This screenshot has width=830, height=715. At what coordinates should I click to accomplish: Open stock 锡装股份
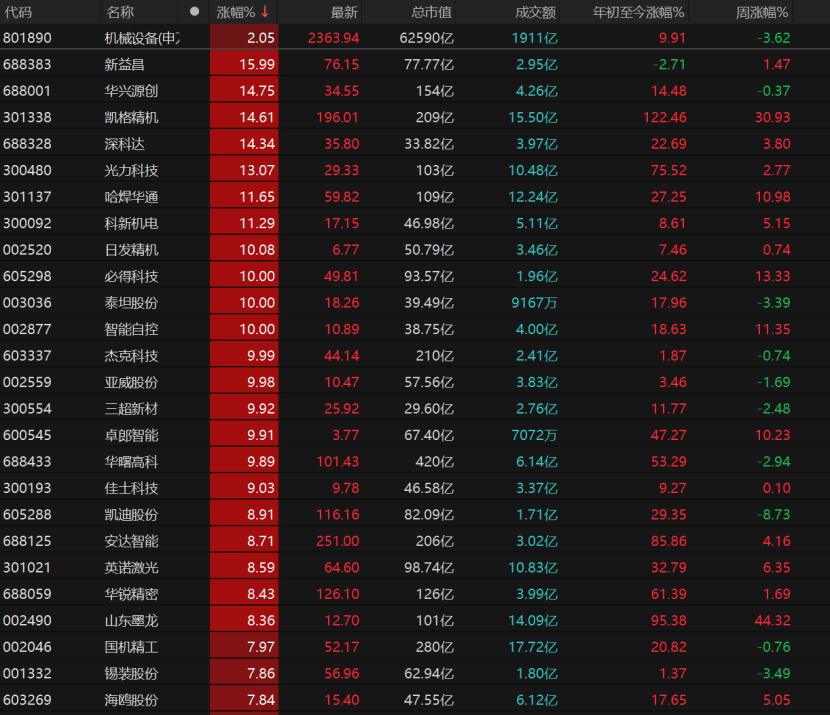point(131,673)
